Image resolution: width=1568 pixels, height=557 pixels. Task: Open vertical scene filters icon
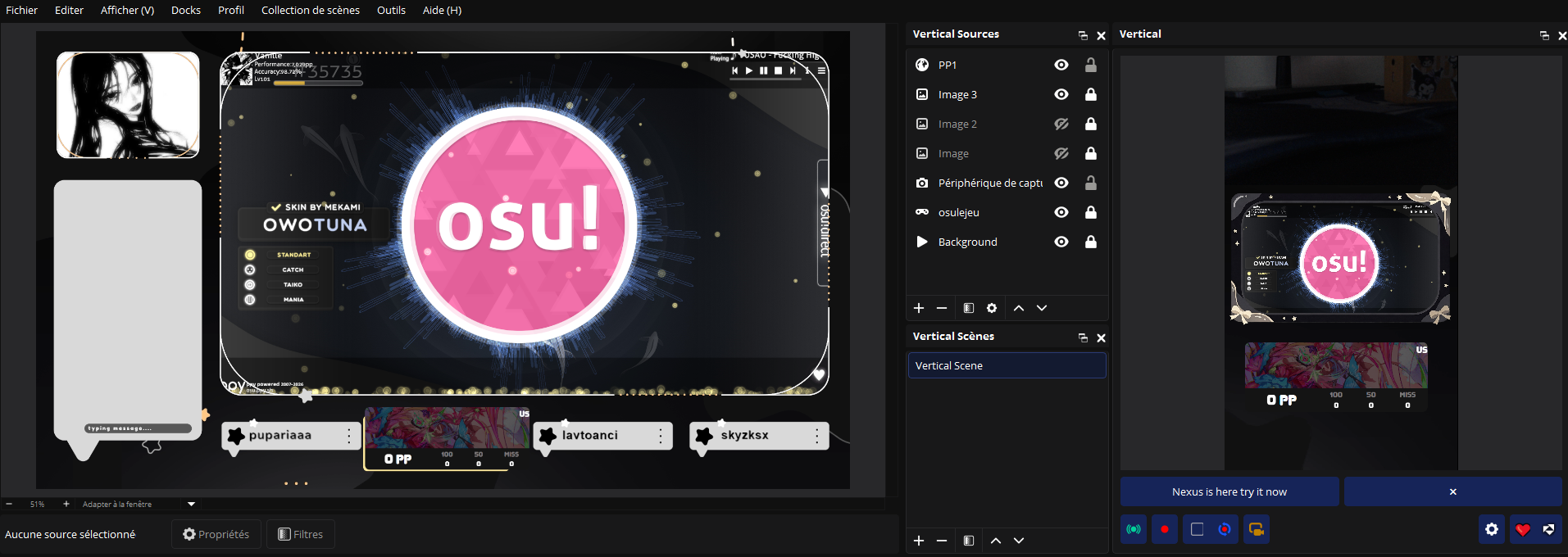point(969,541)
